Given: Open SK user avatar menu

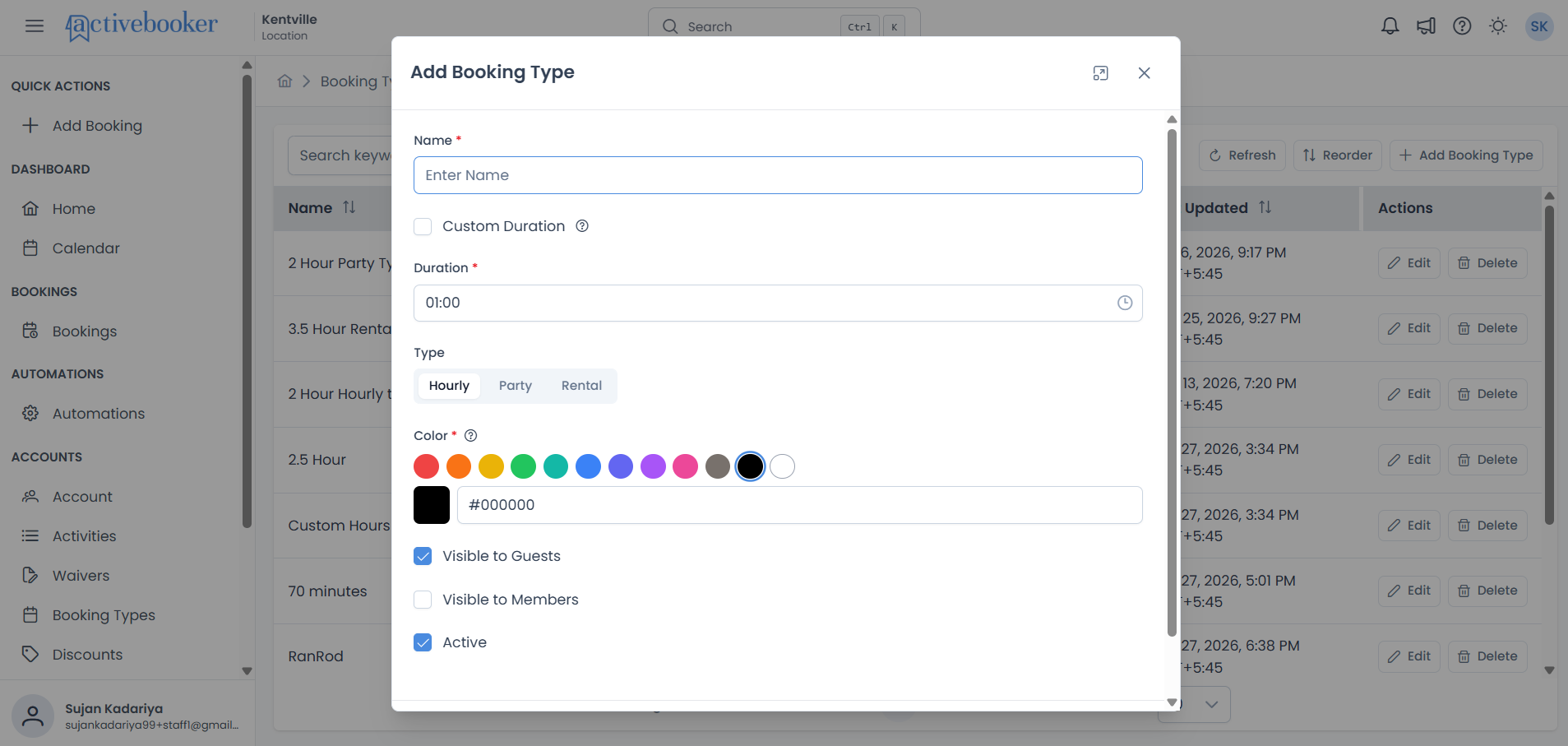Looking at the screenshot, I should [x=1539, y=26].
